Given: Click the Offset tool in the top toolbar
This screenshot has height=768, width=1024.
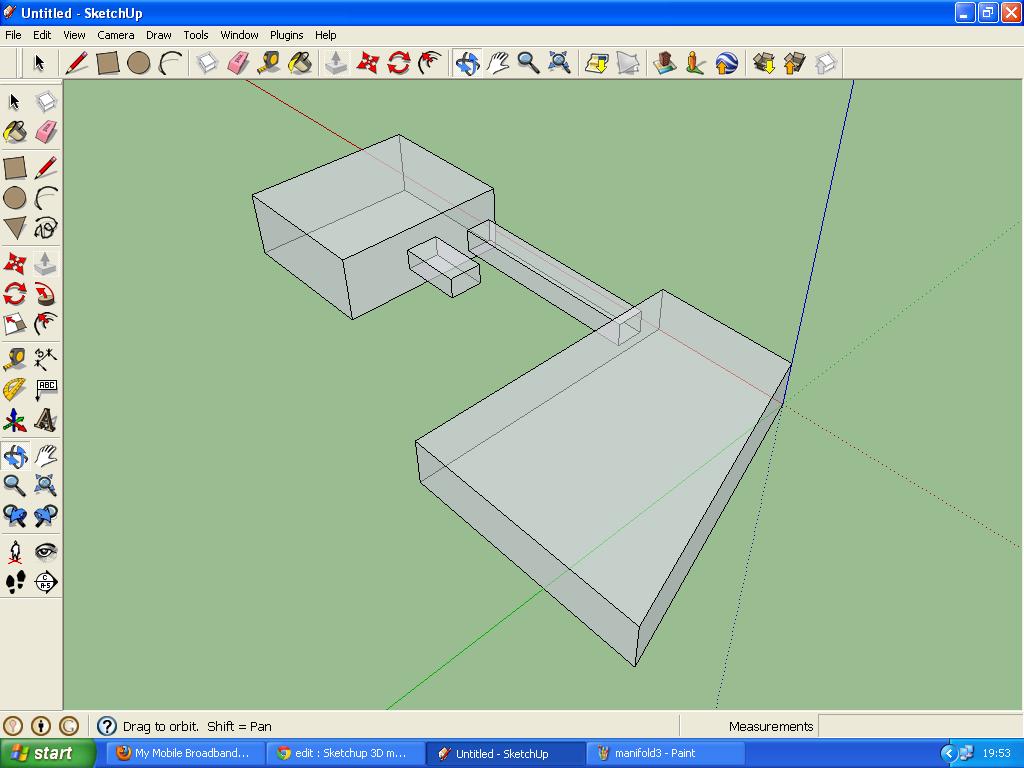Looking at the screenshot, I should click(x=430, y=63).
